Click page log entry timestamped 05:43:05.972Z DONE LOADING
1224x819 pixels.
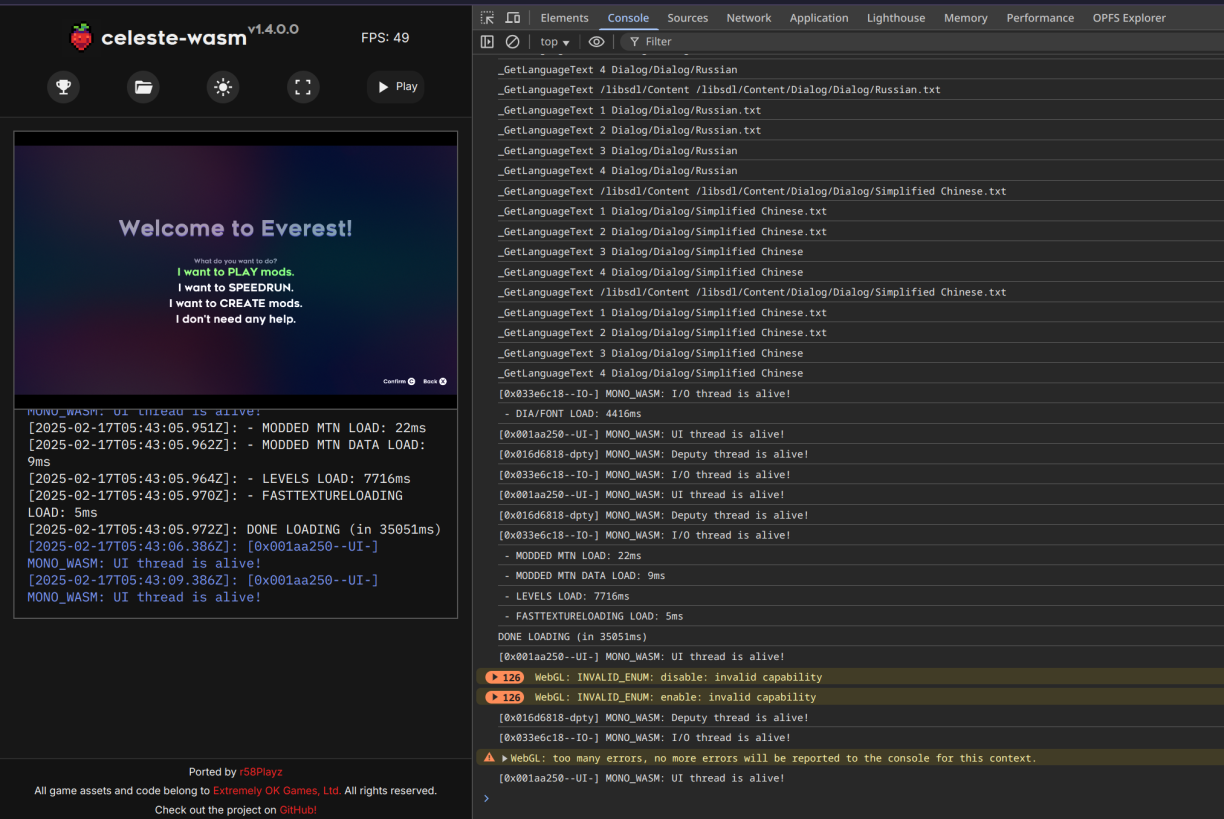point(234,529)
